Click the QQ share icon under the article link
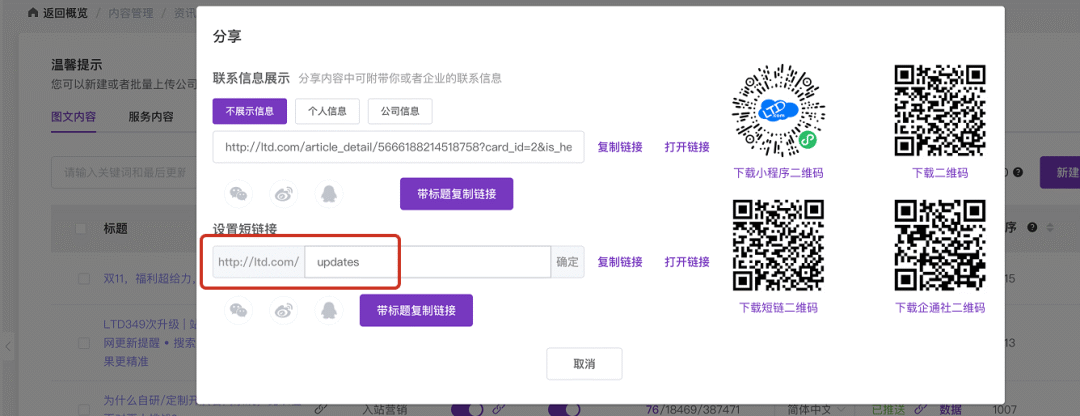The width and height of the screenshot is (1080, 416). [328, 194]
